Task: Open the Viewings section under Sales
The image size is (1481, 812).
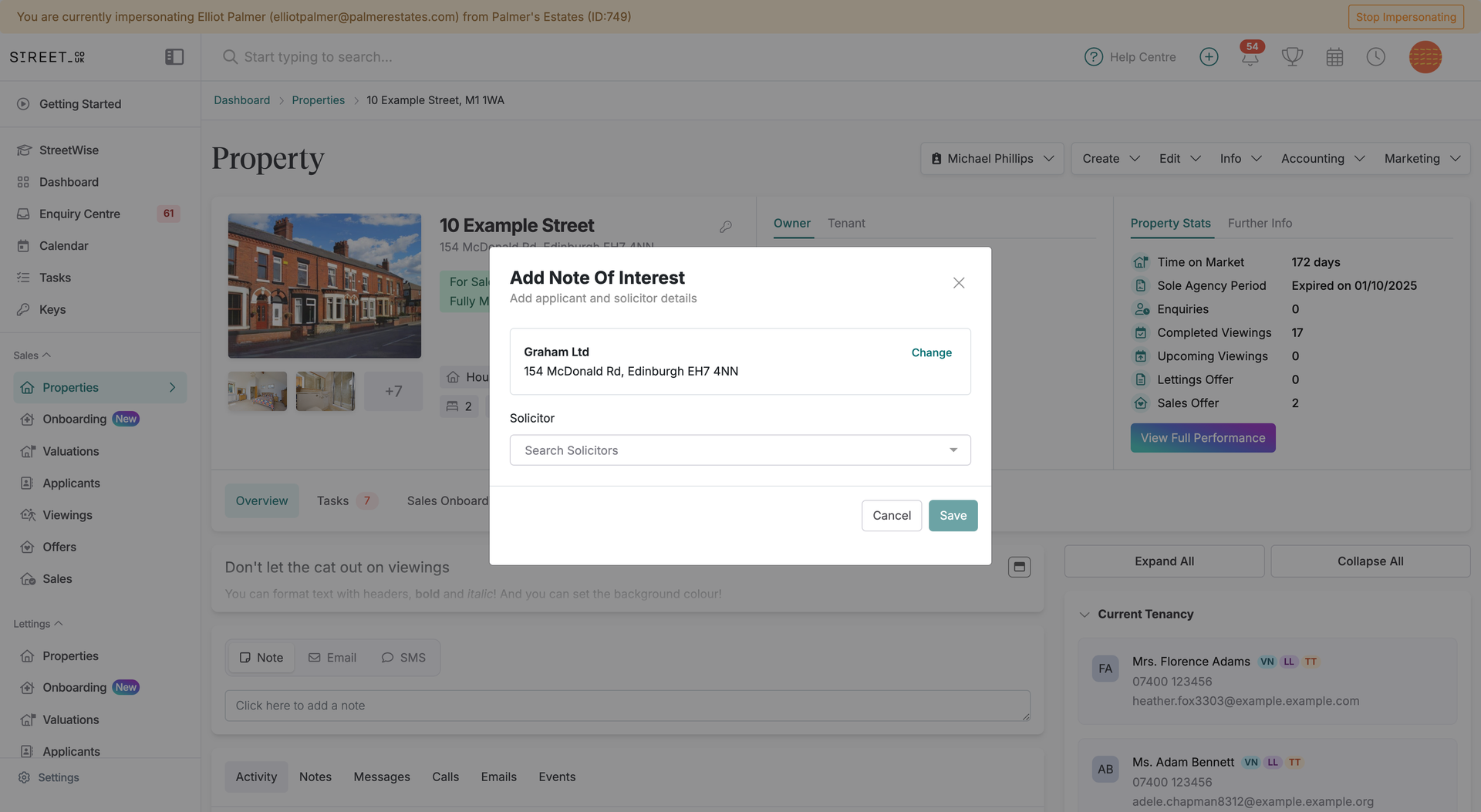Action: pos(68,515)
